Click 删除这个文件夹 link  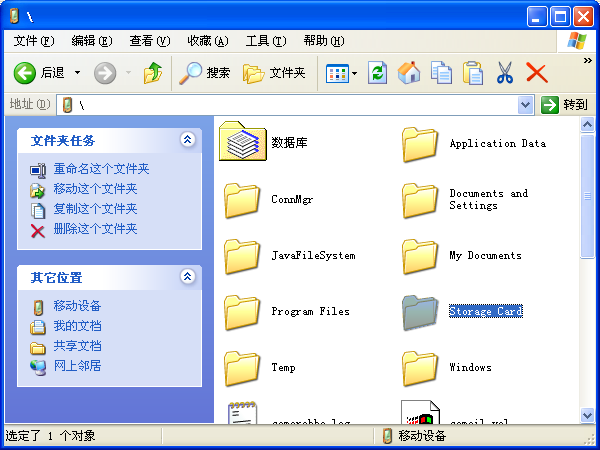(x=95, y=229)
